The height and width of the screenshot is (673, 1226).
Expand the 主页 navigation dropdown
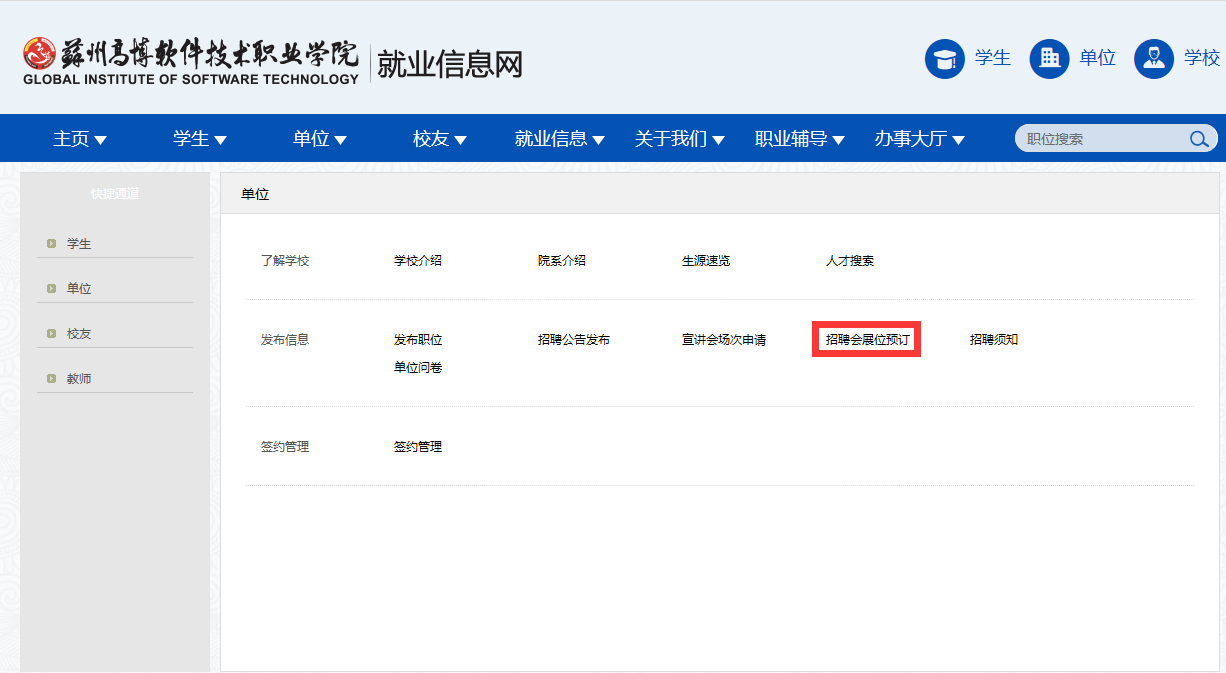80,139
